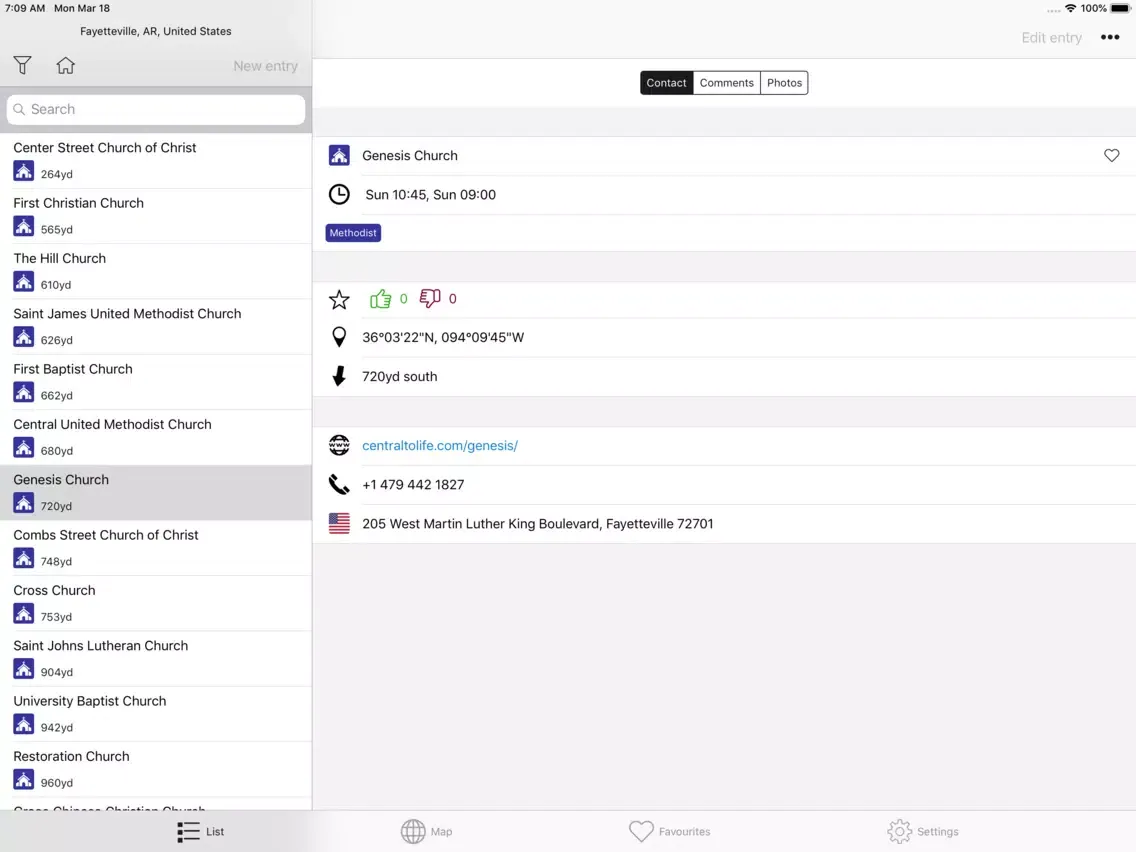Tap the magnifier icon in the search field
Screen dimensions: 1136x852
[x=20, y=109]
